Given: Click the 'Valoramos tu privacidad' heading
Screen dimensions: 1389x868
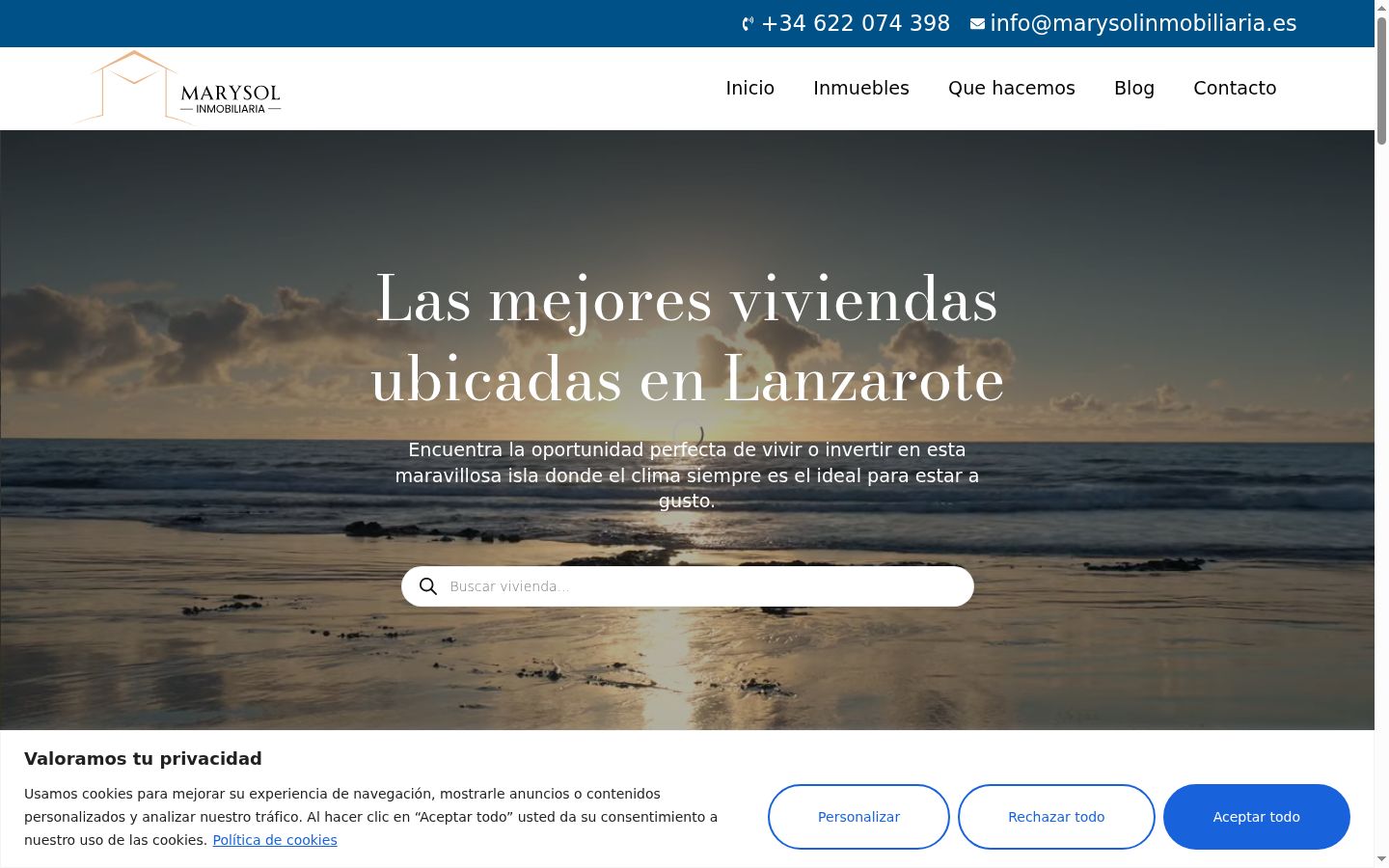Looking at the screenshot, I should point(143,759).
